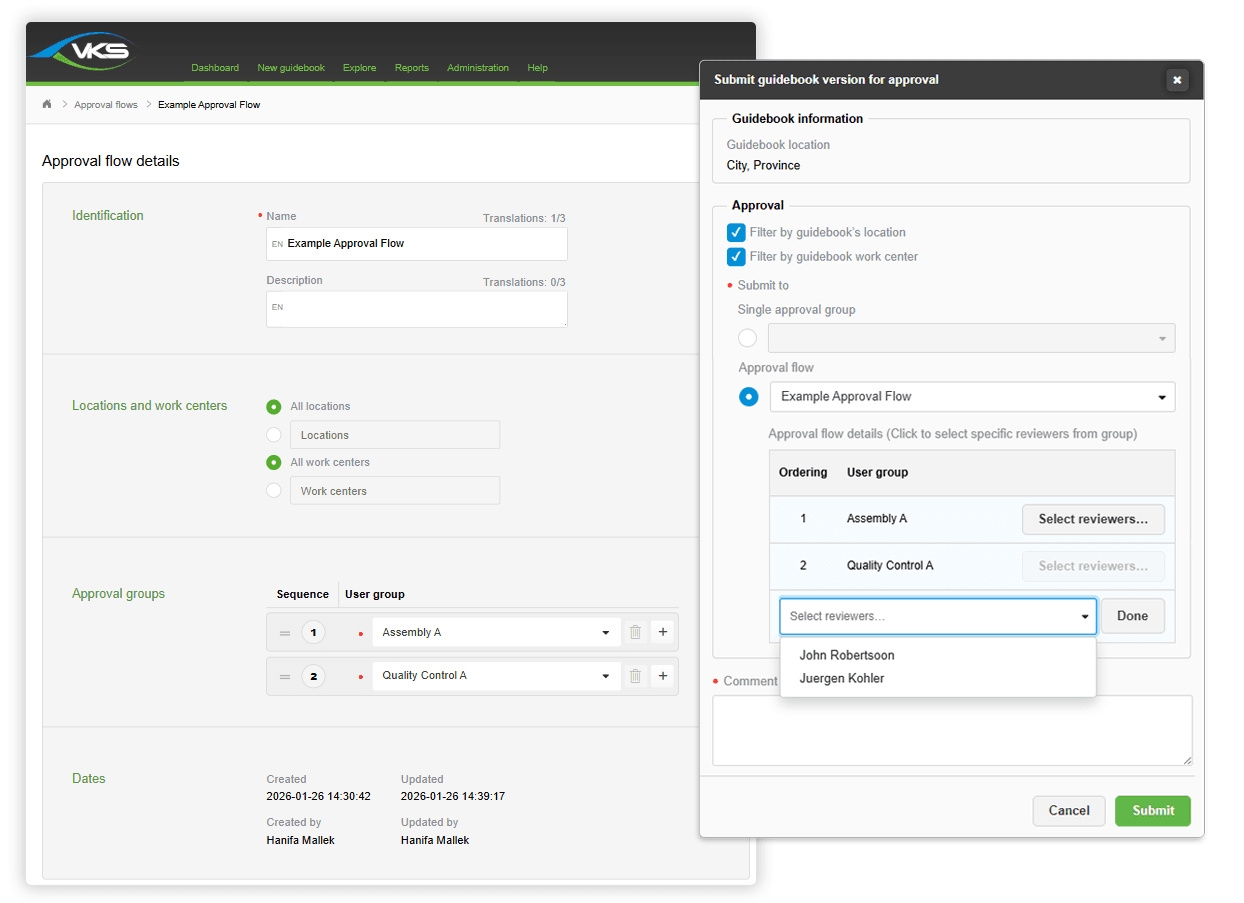Uncheck Filter by guidebook's location
This screenshot has width=1244, height=903.
pyautogui.click(x=736, y=232)
